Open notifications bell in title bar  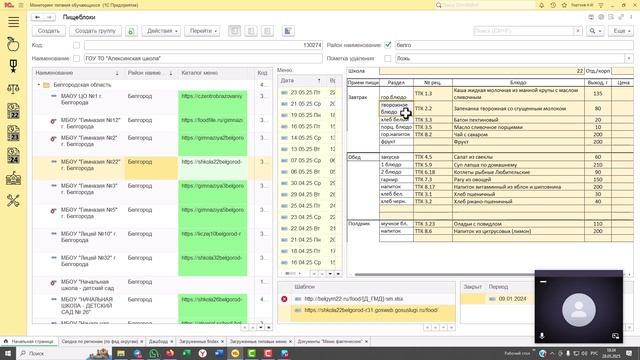click(542, 5)
